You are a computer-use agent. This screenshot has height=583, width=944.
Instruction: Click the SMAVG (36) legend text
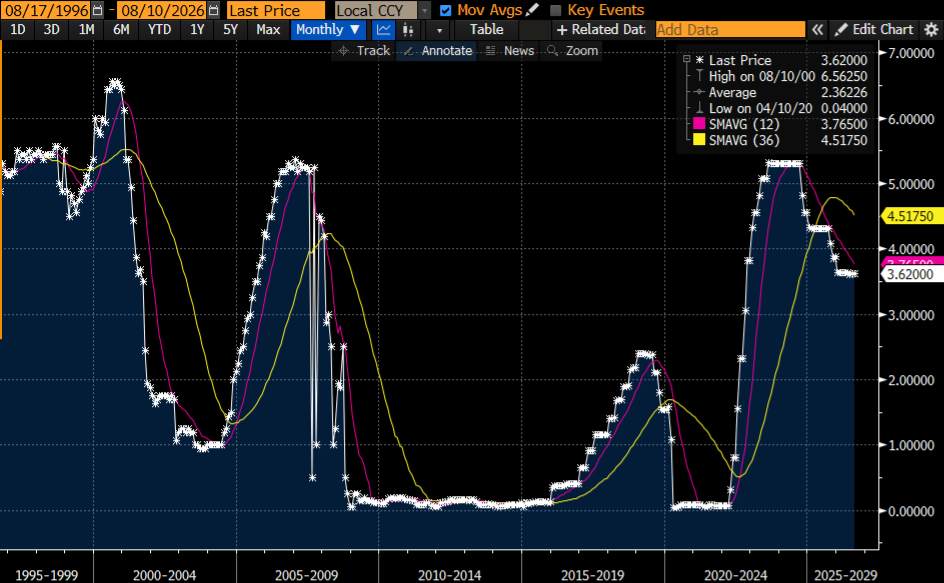(x=744, y=140)
